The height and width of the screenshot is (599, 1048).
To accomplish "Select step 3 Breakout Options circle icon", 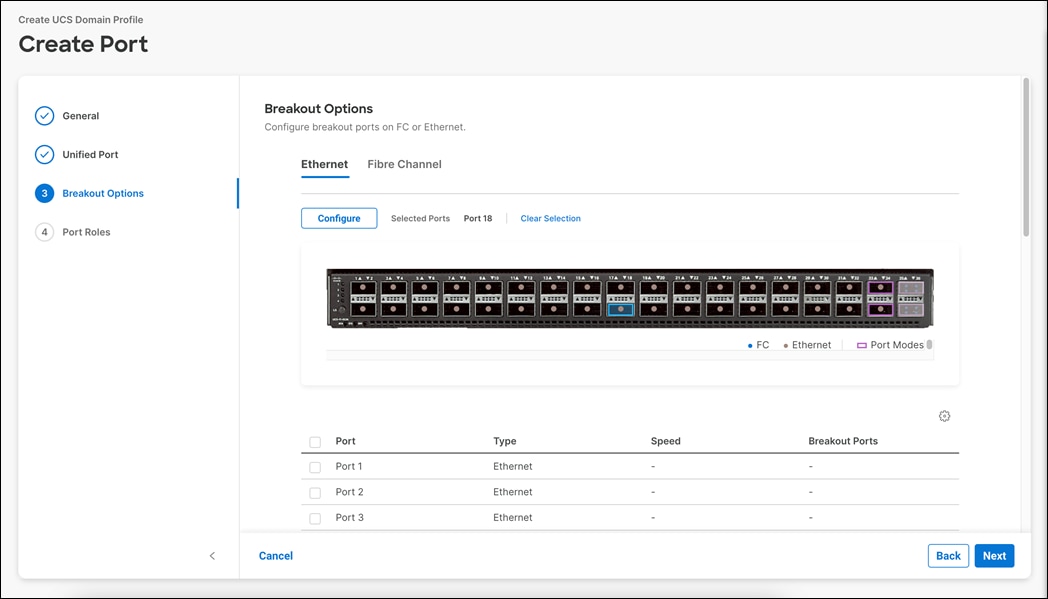I will [x=44, y=193].
